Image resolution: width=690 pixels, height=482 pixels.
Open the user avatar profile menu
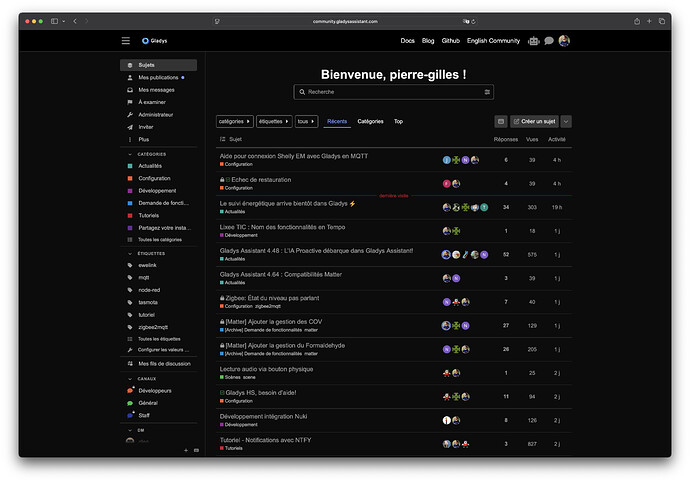coord(564,41)
